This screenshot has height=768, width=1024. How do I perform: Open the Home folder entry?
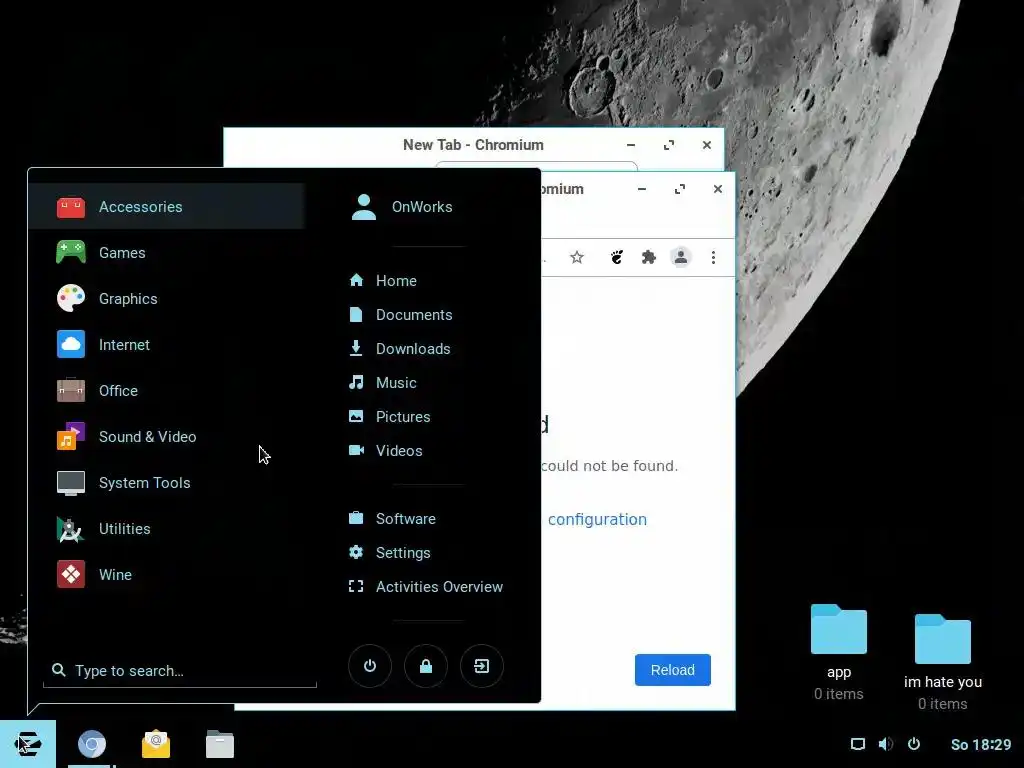(x=383, y=281)
